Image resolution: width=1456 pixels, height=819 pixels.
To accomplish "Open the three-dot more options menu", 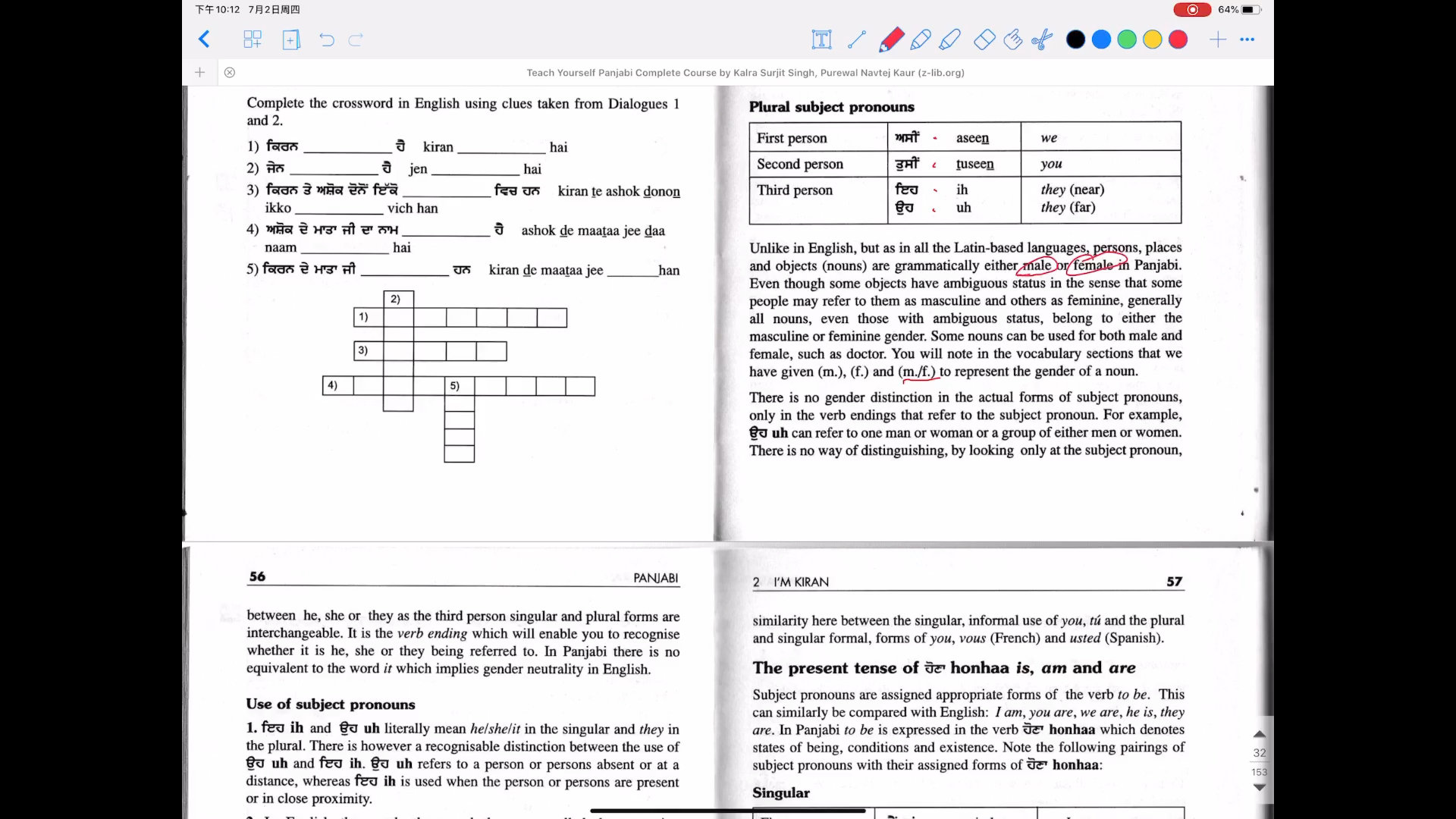I will [1247, 39].
